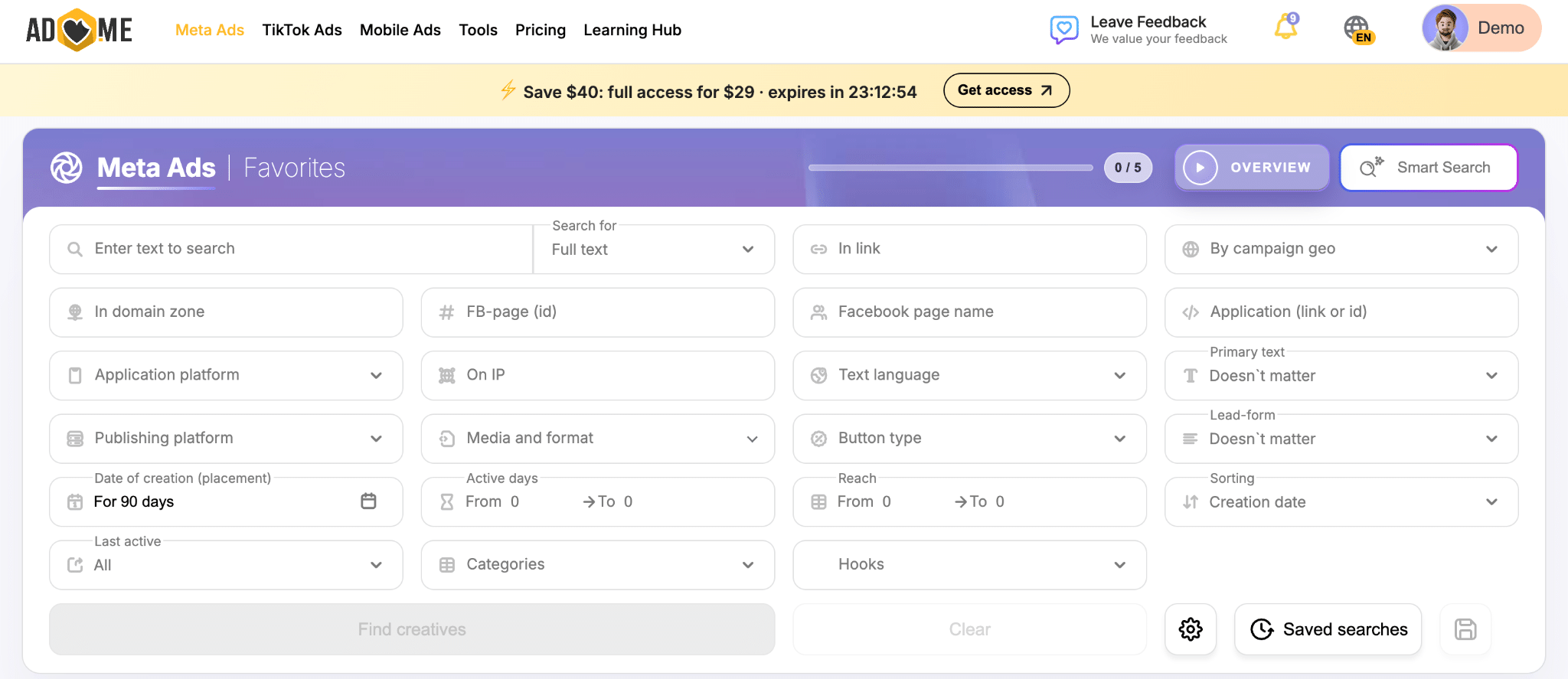Click the FB-page (id) input field
The width and height of the screenshot is (1568, 679).
pyautogui.click(x=598, y=312)
